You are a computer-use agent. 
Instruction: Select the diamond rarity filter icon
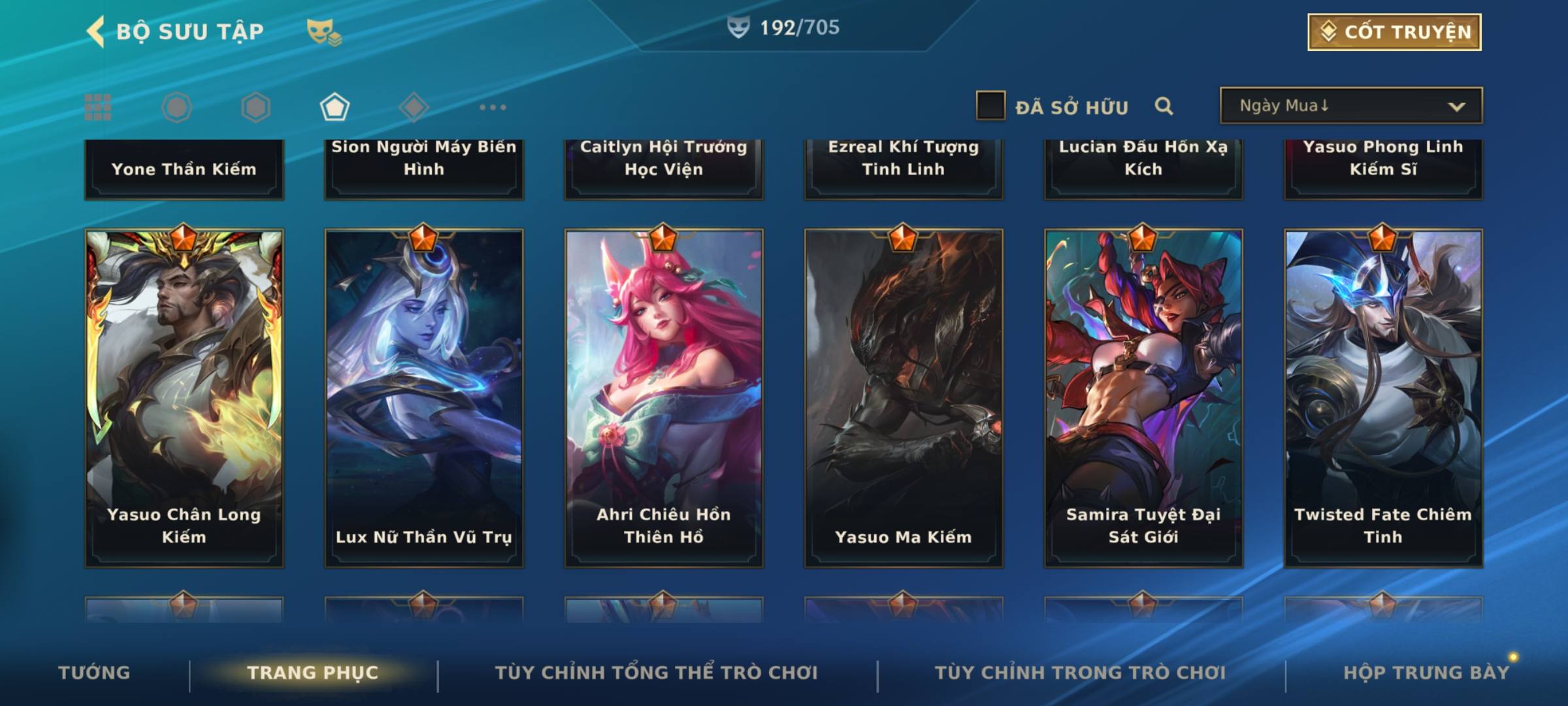[414, 107]
